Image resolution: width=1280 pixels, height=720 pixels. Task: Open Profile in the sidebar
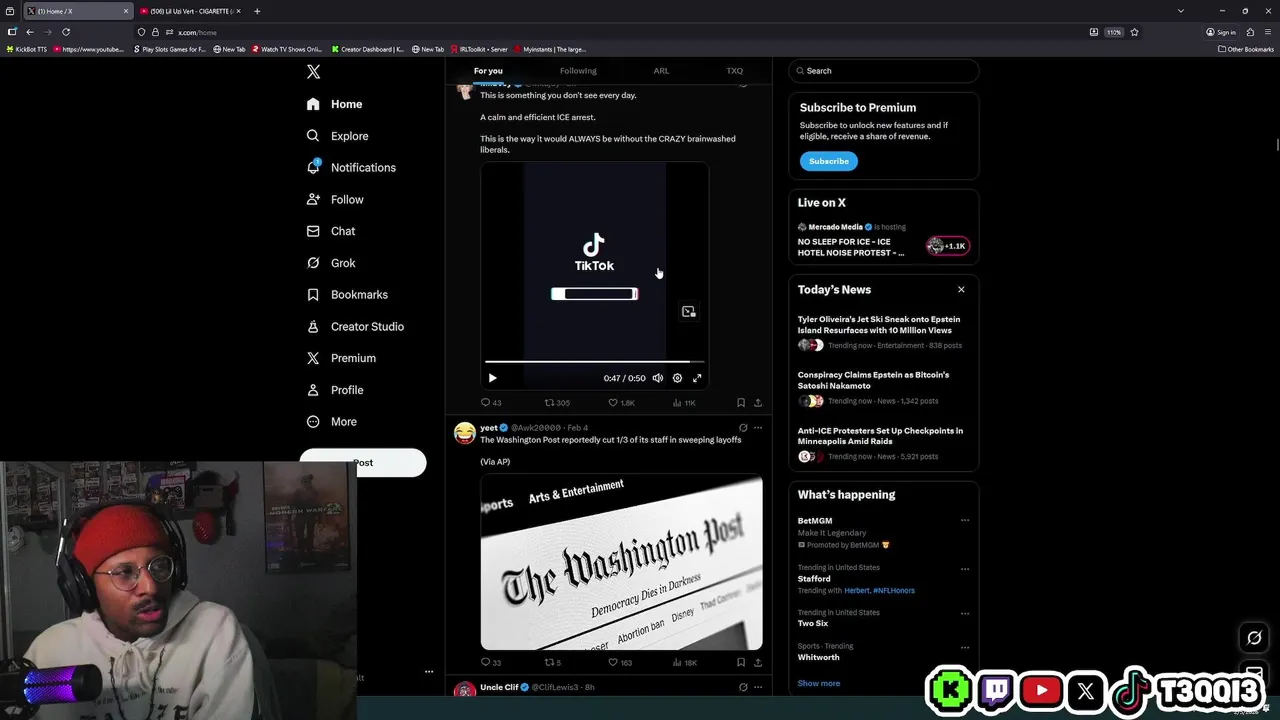(x=335, y=390)
